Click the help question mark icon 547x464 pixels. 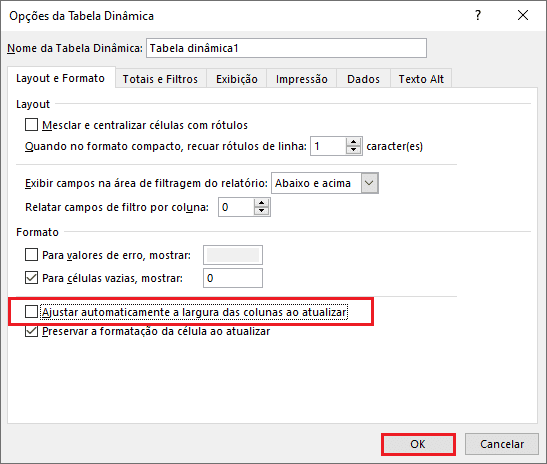tap(478, 15)
